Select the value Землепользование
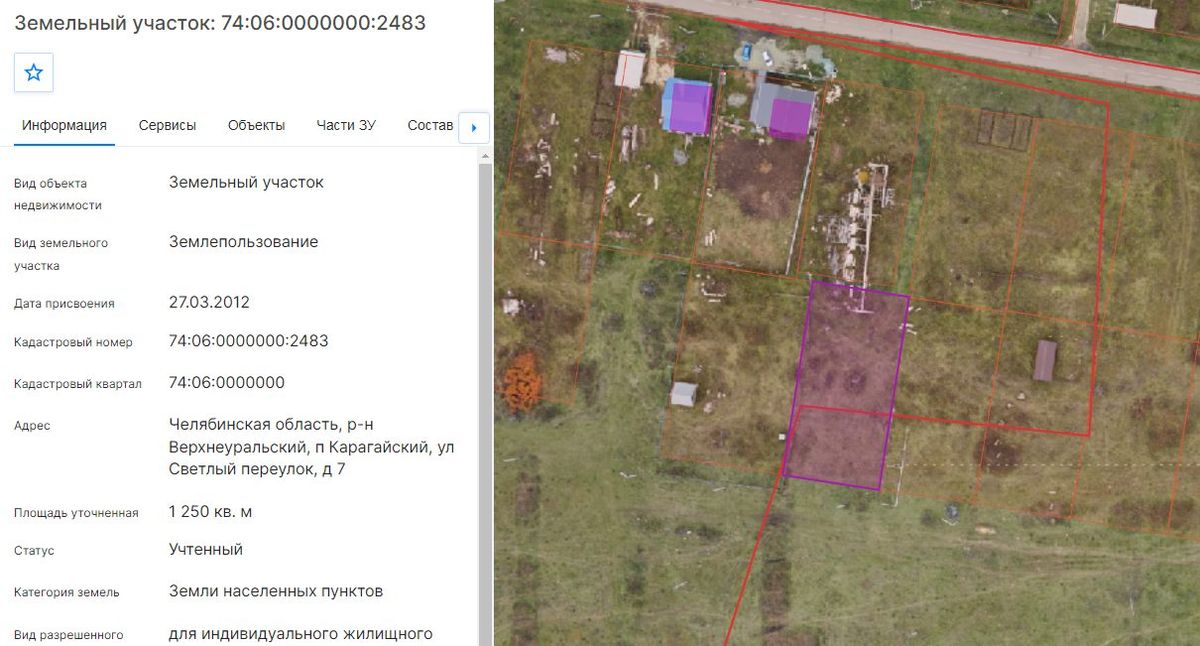The height and width of the screenshot is (646, 1200). point(244,242)
